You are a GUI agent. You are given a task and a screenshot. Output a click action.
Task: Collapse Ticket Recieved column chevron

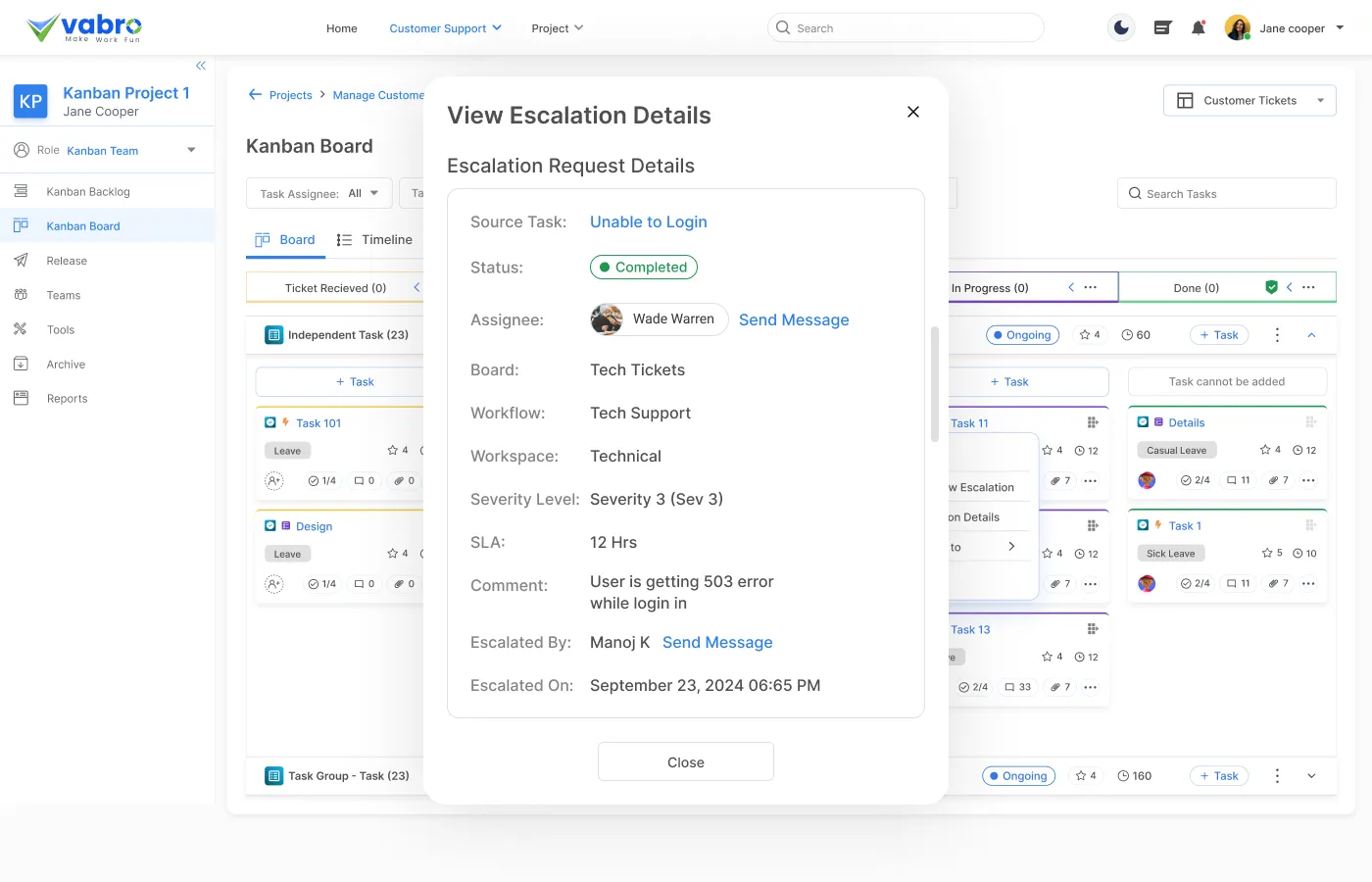[x=416, y=287]
